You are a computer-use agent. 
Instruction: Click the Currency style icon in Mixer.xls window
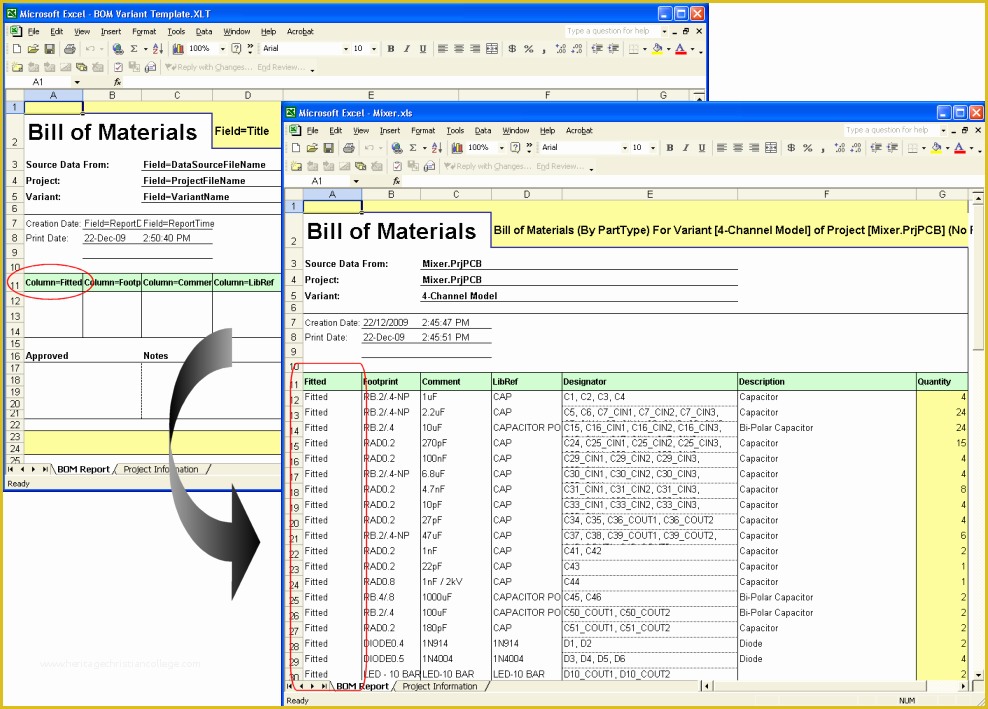[x=791, y=147]
